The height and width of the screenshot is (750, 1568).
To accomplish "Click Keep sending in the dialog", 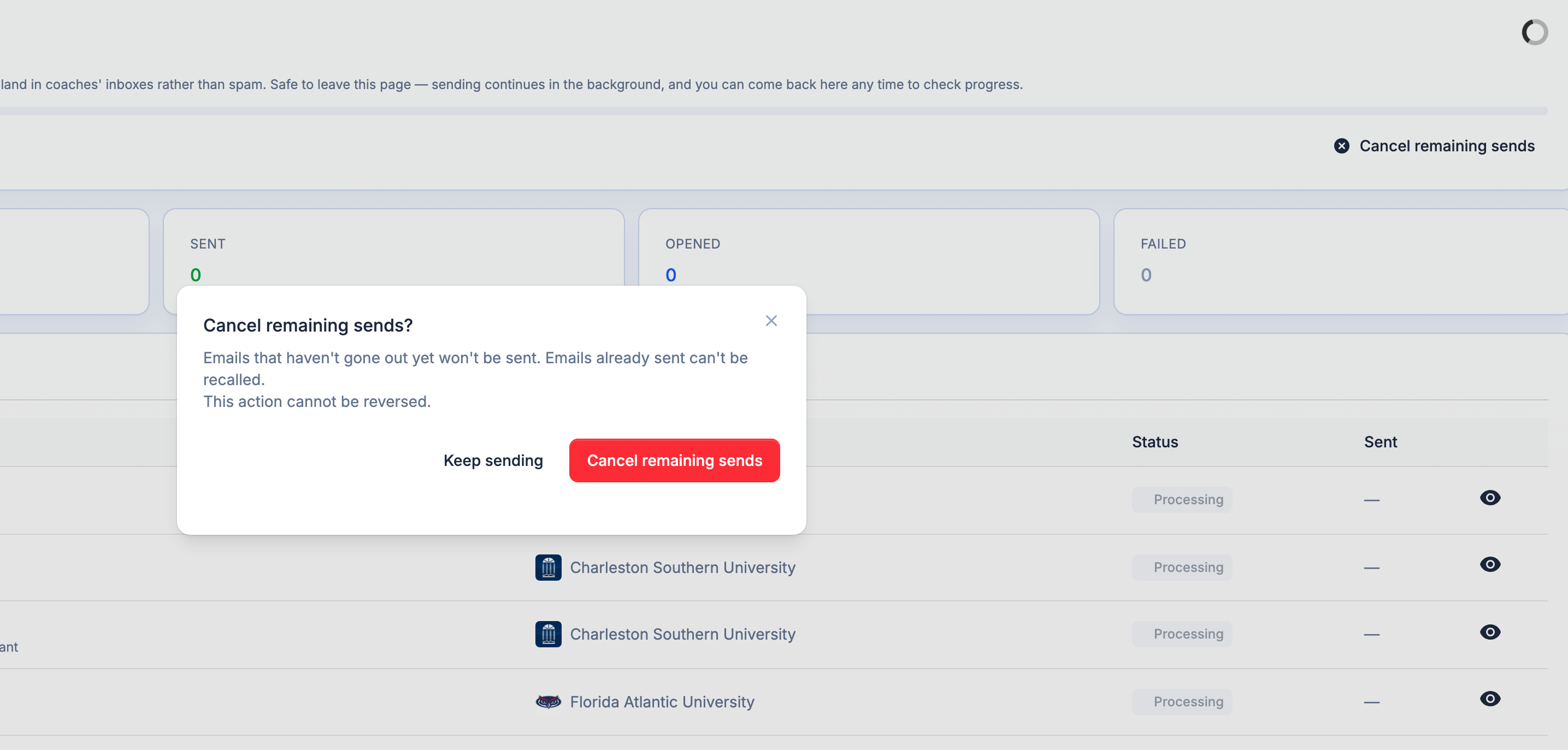I will pos(493,461).
